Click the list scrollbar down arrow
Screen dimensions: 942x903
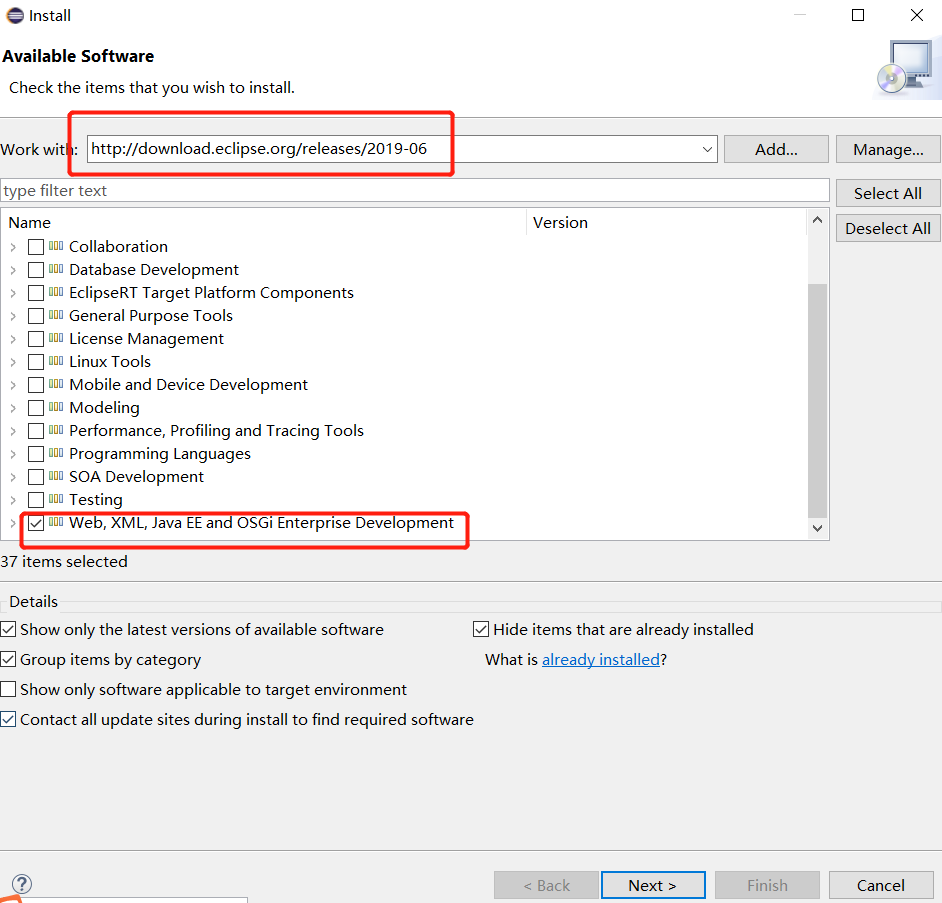coord(817,528)
